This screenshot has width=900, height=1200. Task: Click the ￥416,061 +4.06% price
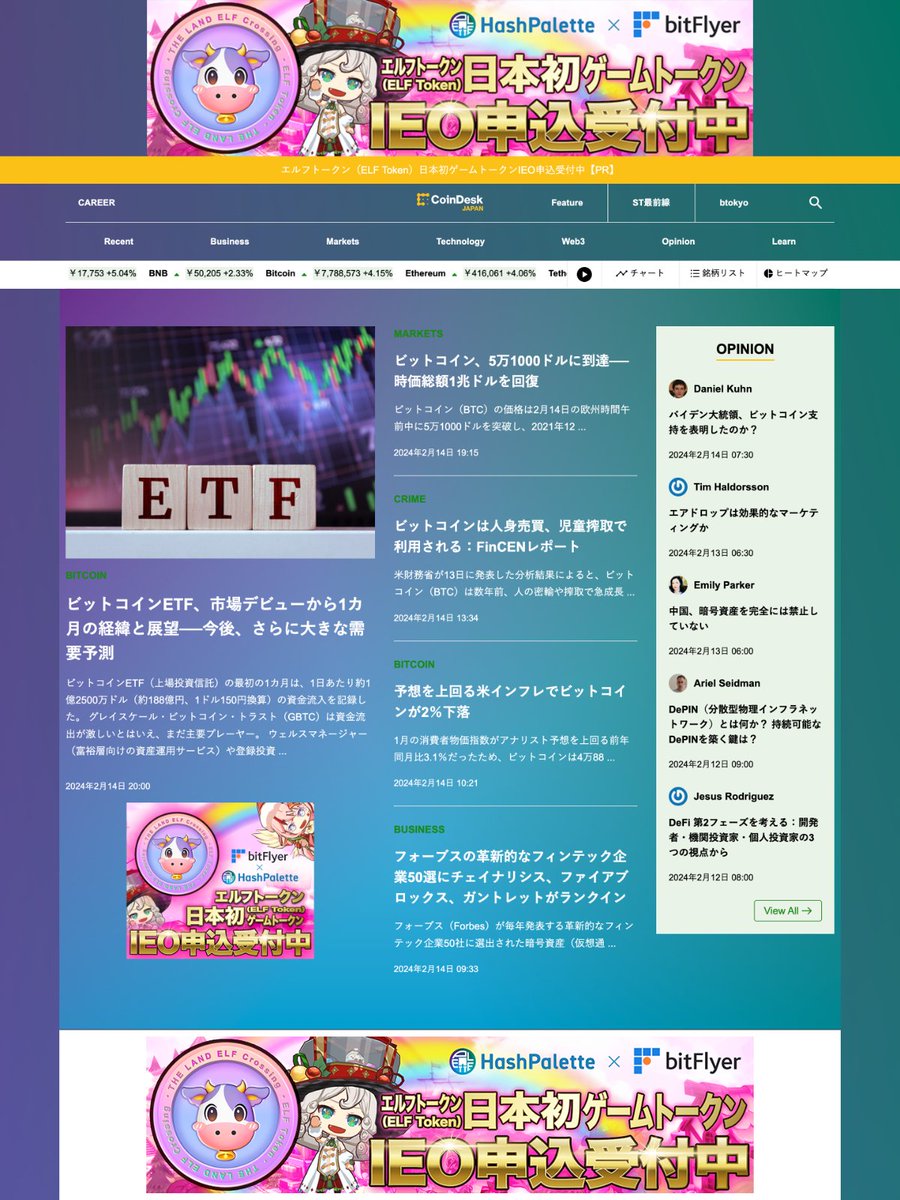[499, 273]
